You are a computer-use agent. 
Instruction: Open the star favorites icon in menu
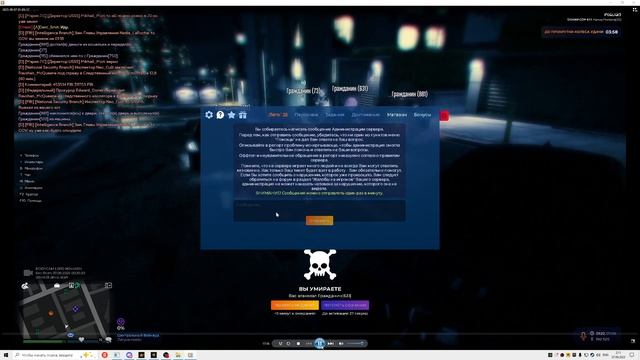tap(231, 115)
